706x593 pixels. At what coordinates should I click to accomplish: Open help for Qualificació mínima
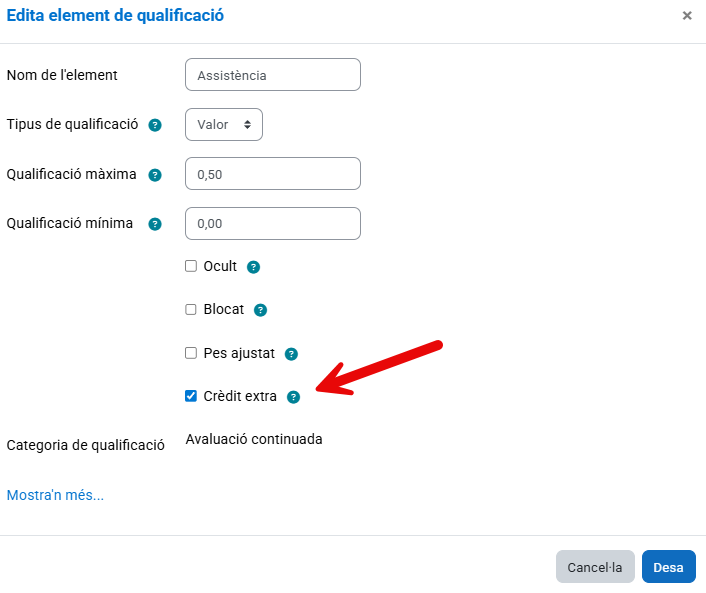click(x=155, y=224)
